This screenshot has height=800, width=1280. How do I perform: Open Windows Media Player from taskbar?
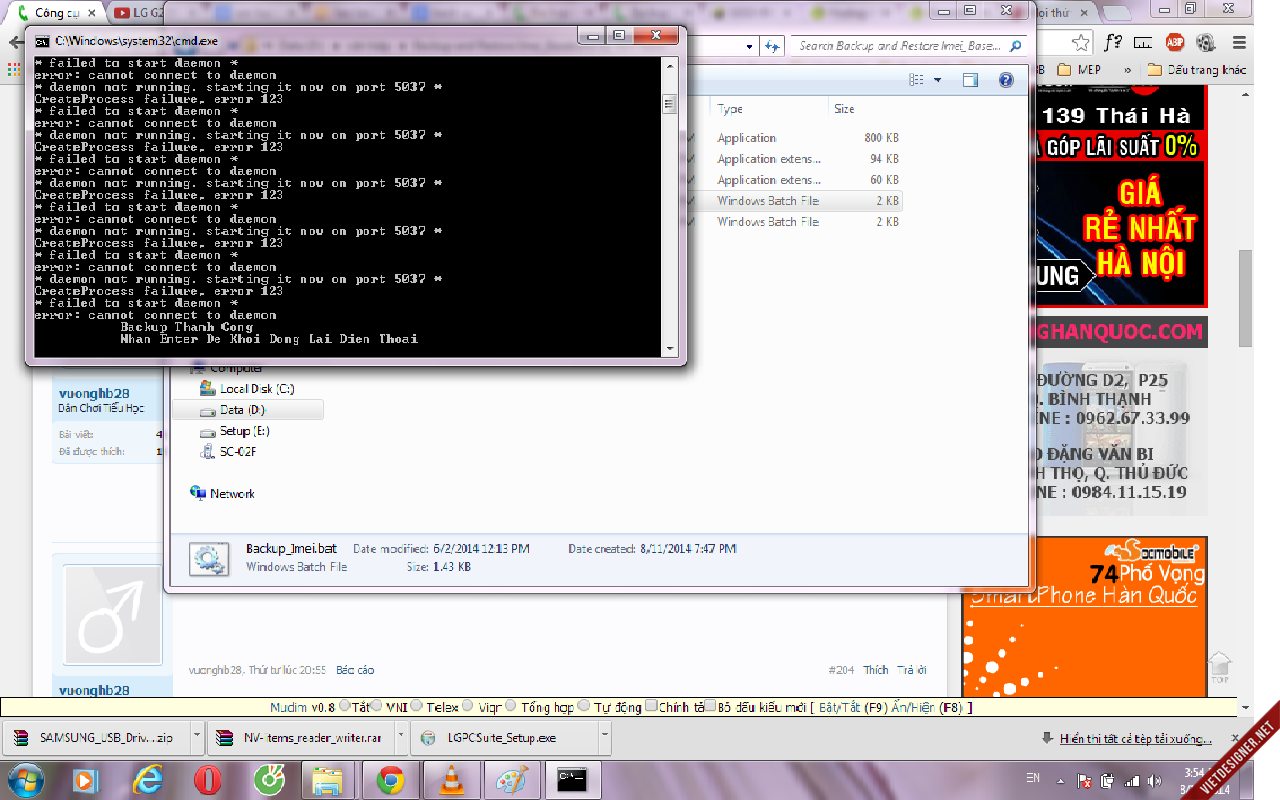point(85,779)
